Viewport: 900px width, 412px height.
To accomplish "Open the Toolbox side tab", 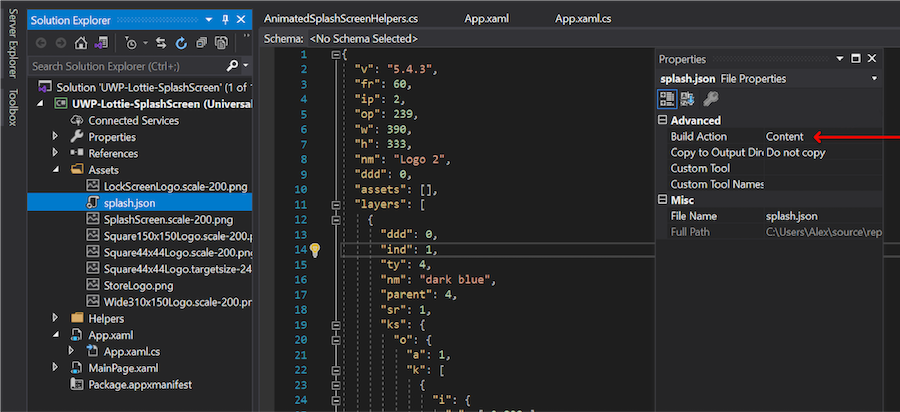I will tap(13, 107).
